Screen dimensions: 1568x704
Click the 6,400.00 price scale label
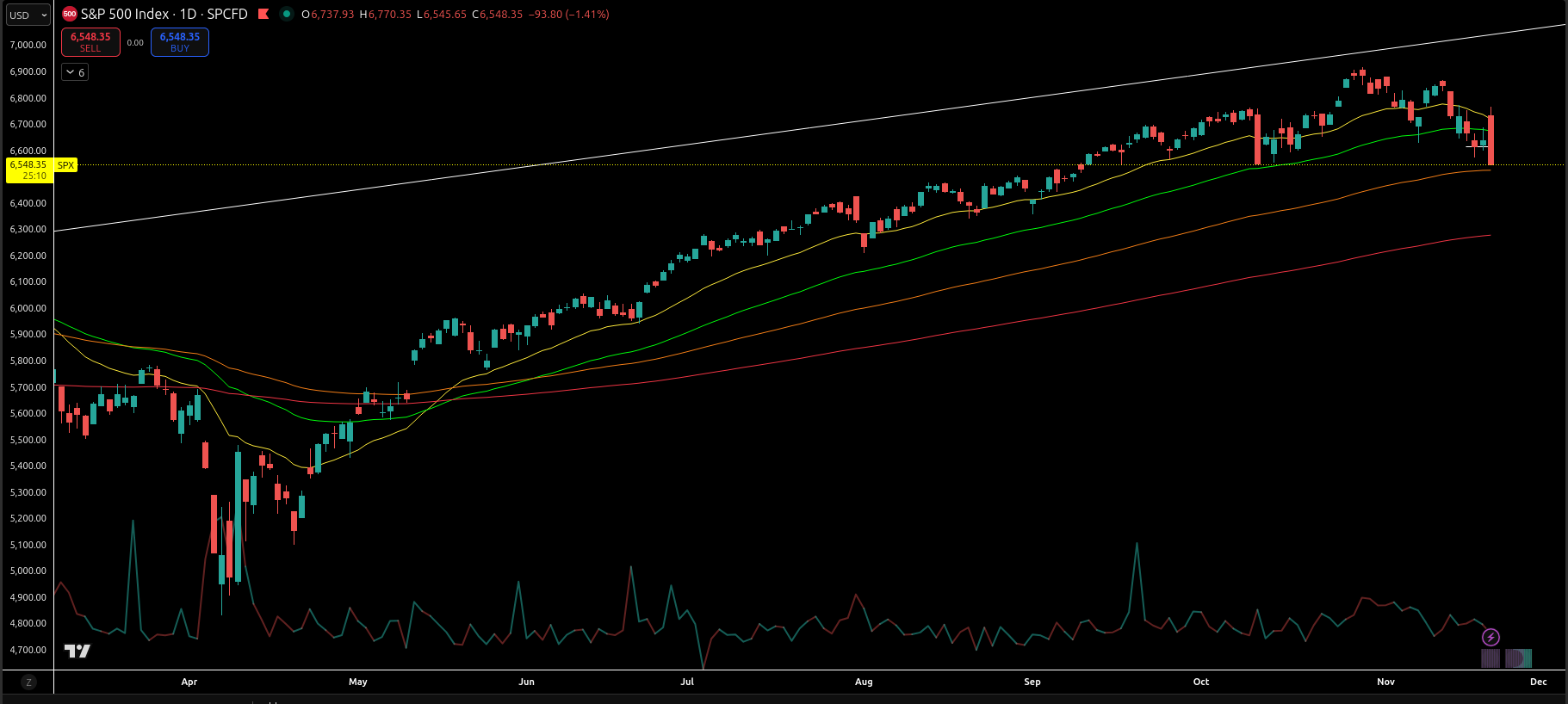point(28,203)
